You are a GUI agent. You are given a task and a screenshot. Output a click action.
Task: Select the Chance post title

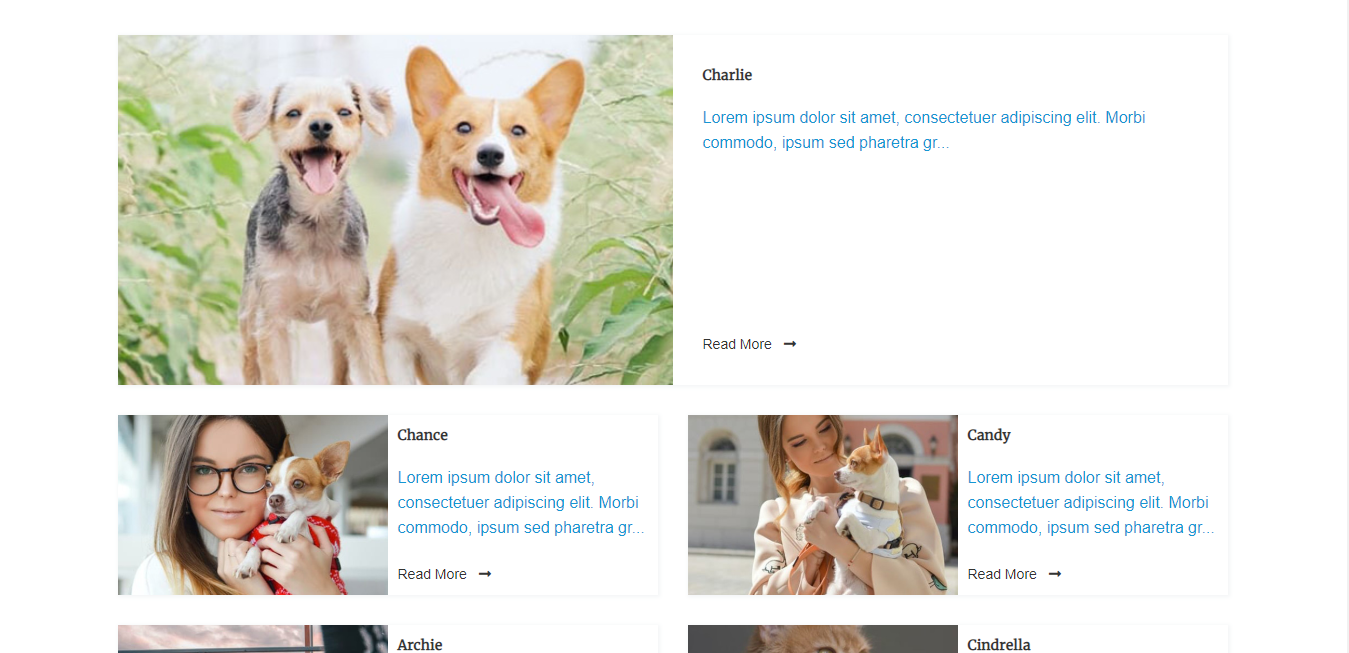click(423, 435)
